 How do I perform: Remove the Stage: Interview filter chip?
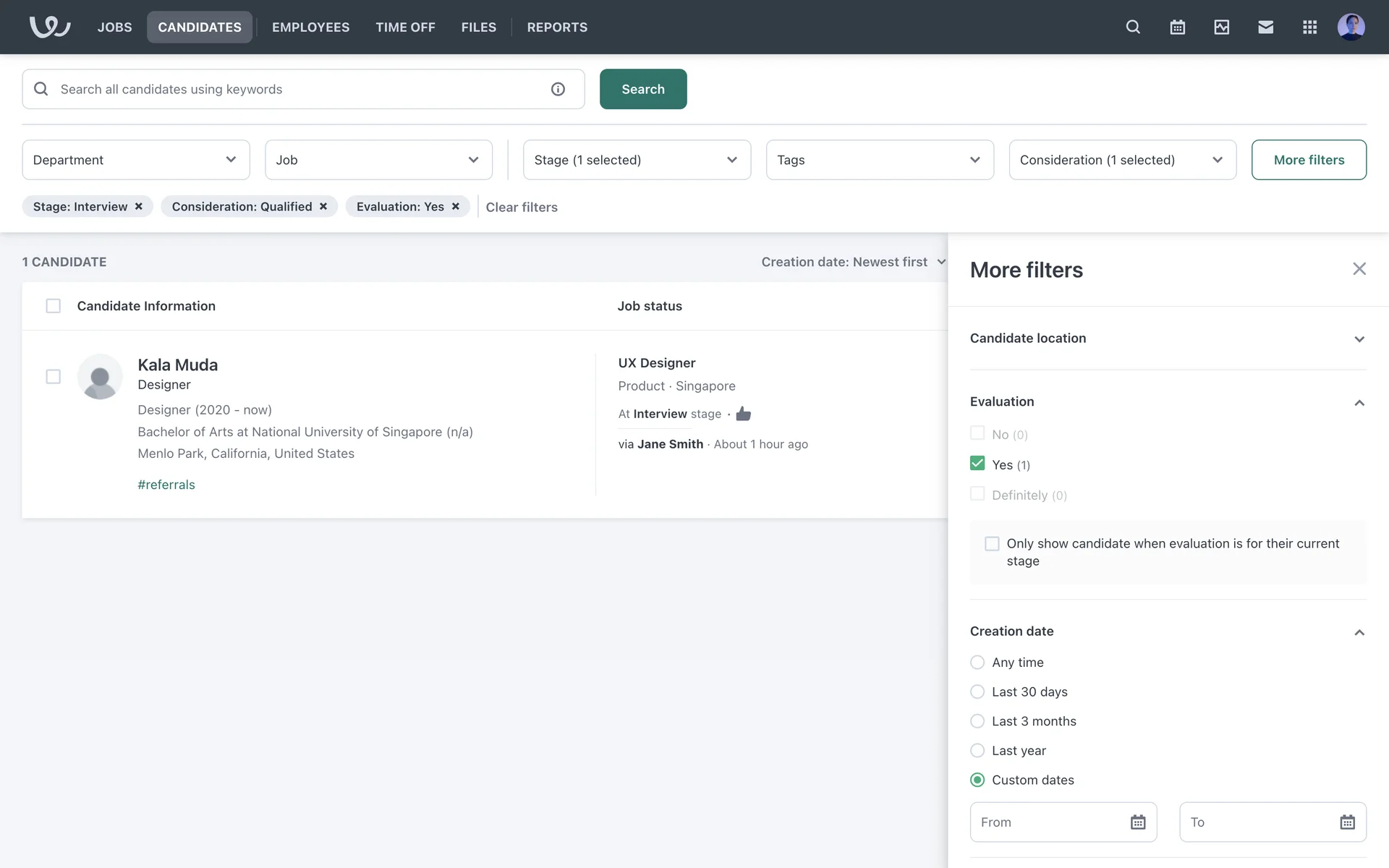tap(139, 207)
